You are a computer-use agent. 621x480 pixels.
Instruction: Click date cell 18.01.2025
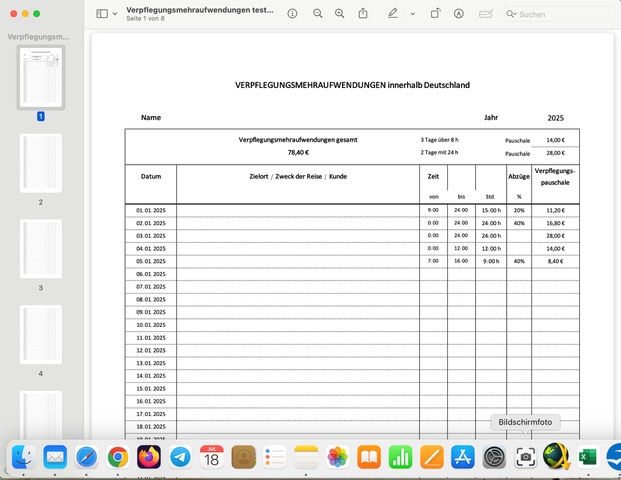151,427
